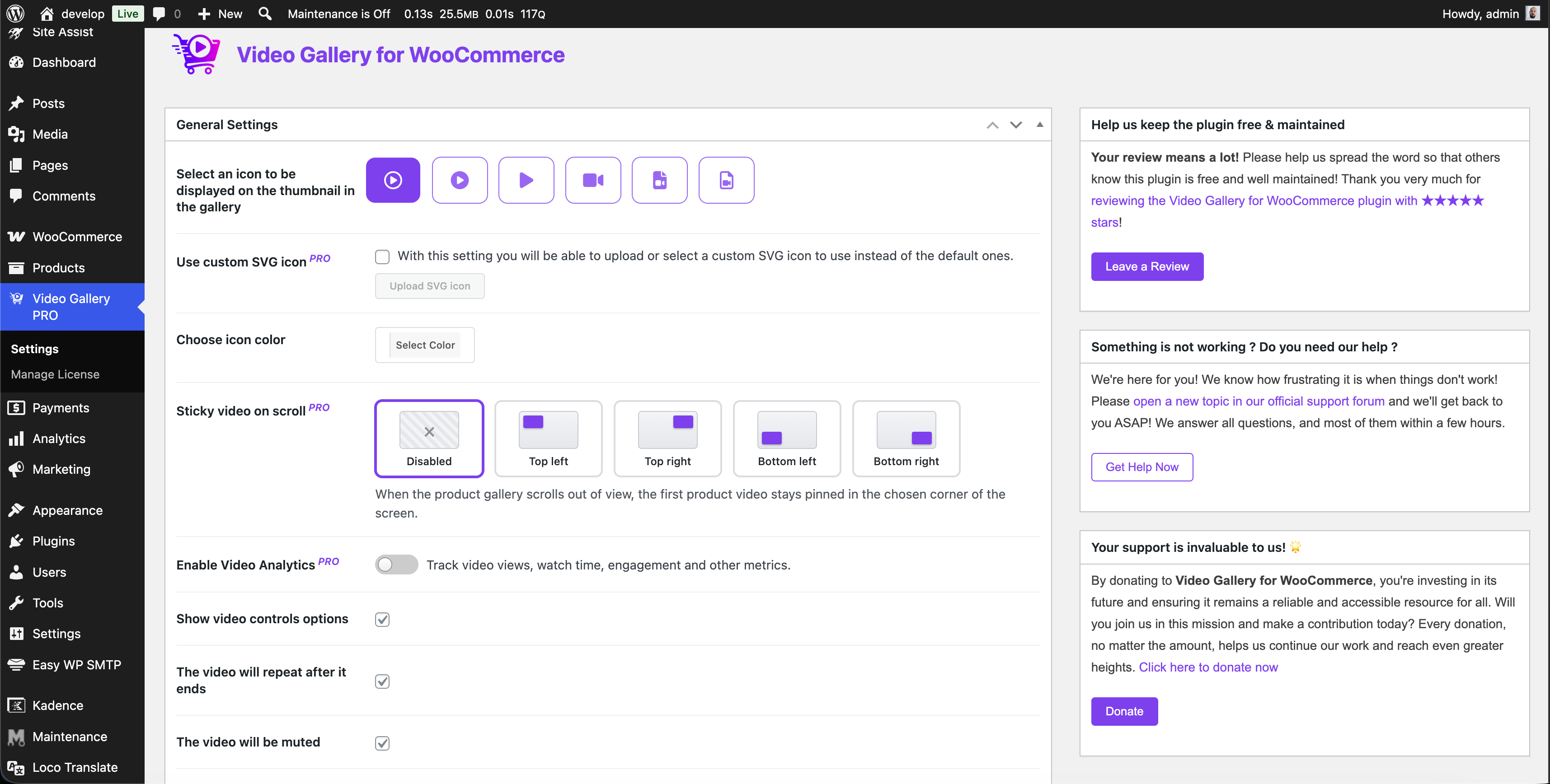The height and width of the screenshot is (784, 1550).
Task: Open the official support forum link
Action: 1259,401
